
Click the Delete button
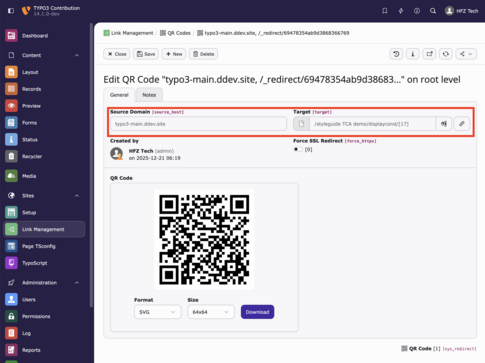point(203,54)
